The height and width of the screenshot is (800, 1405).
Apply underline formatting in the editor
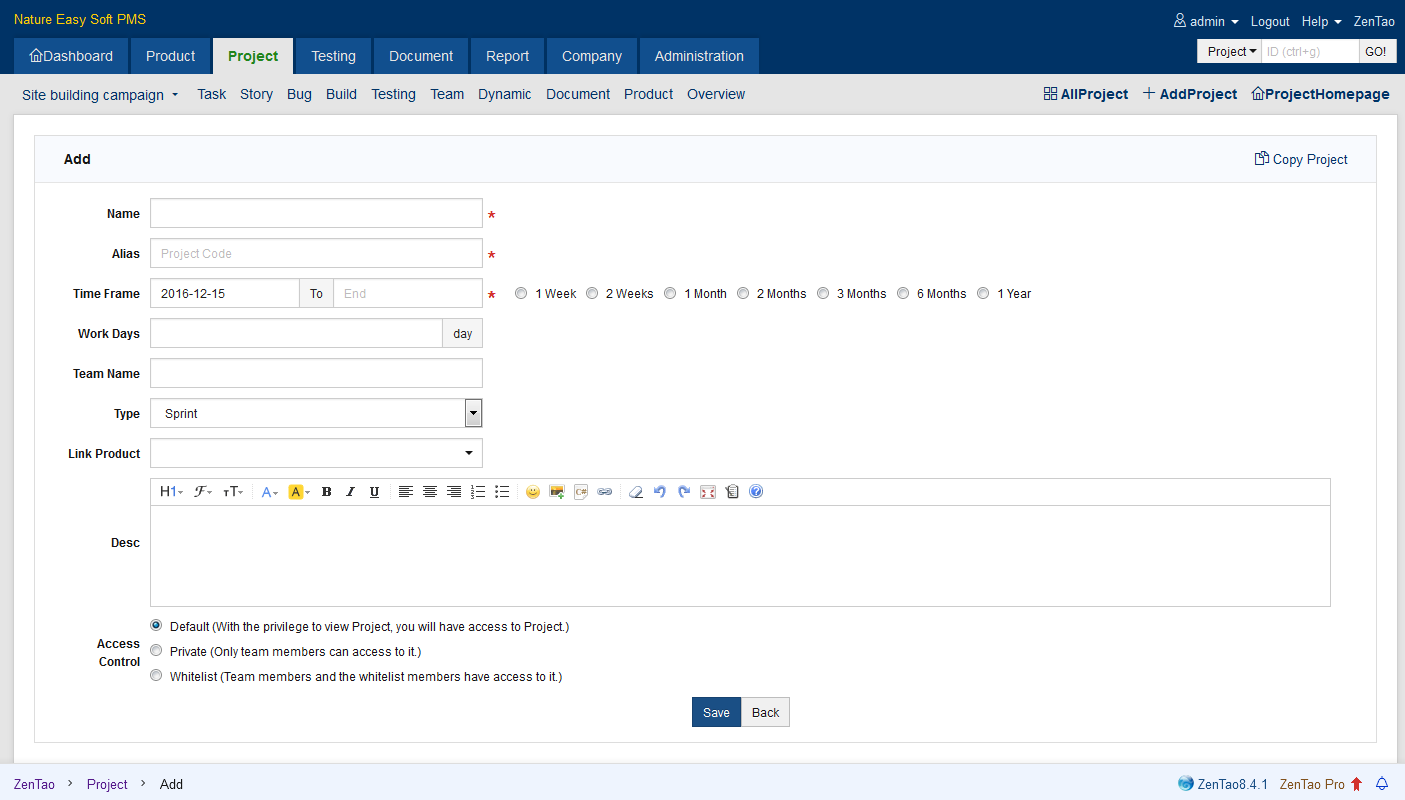[x=374, y=492]
